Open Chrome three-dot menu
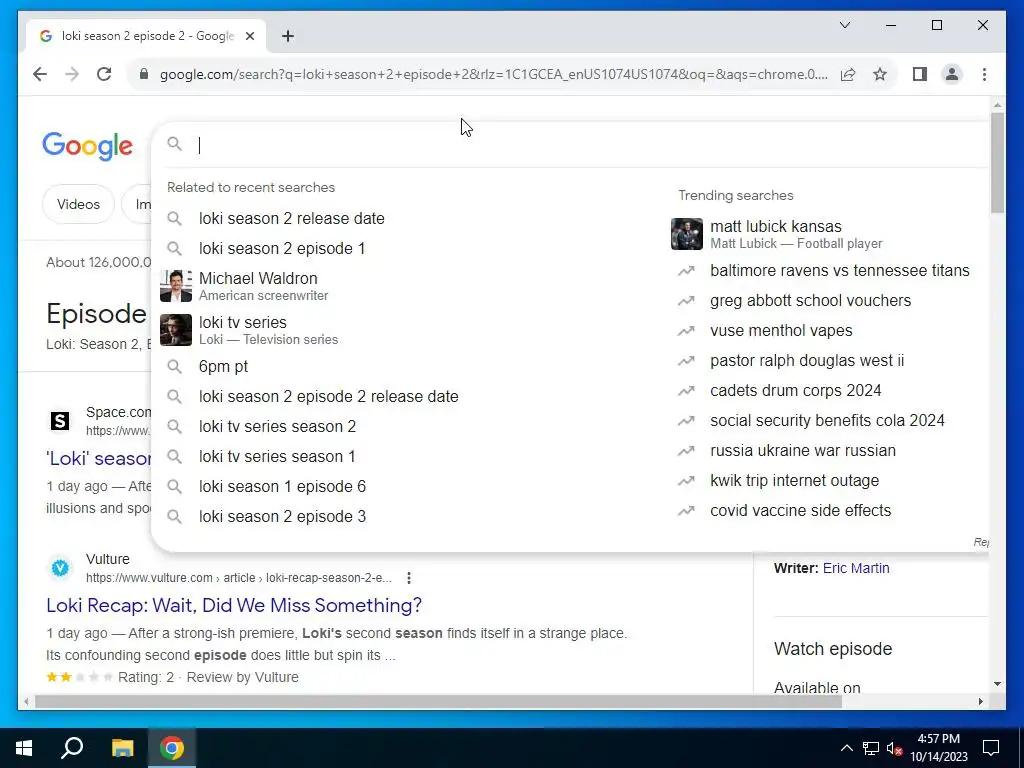Image resolution: width=1024 pixels, height=768 pixels. coord(984,74)
